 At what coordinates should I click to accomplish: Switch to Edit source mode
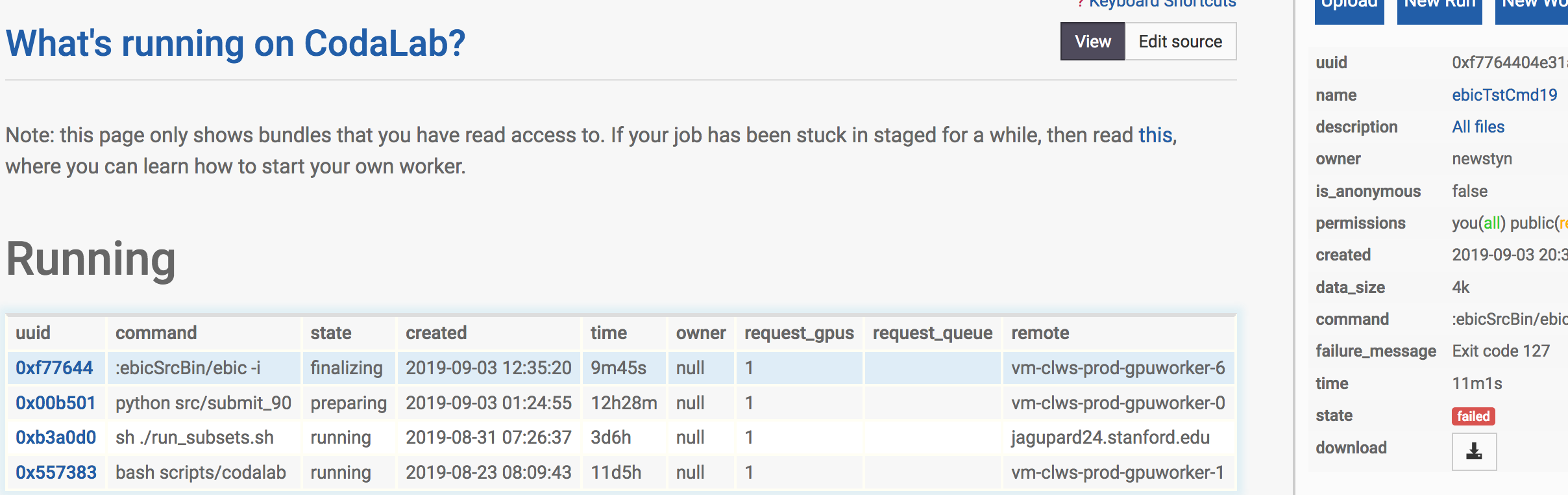pos(1180,41)
